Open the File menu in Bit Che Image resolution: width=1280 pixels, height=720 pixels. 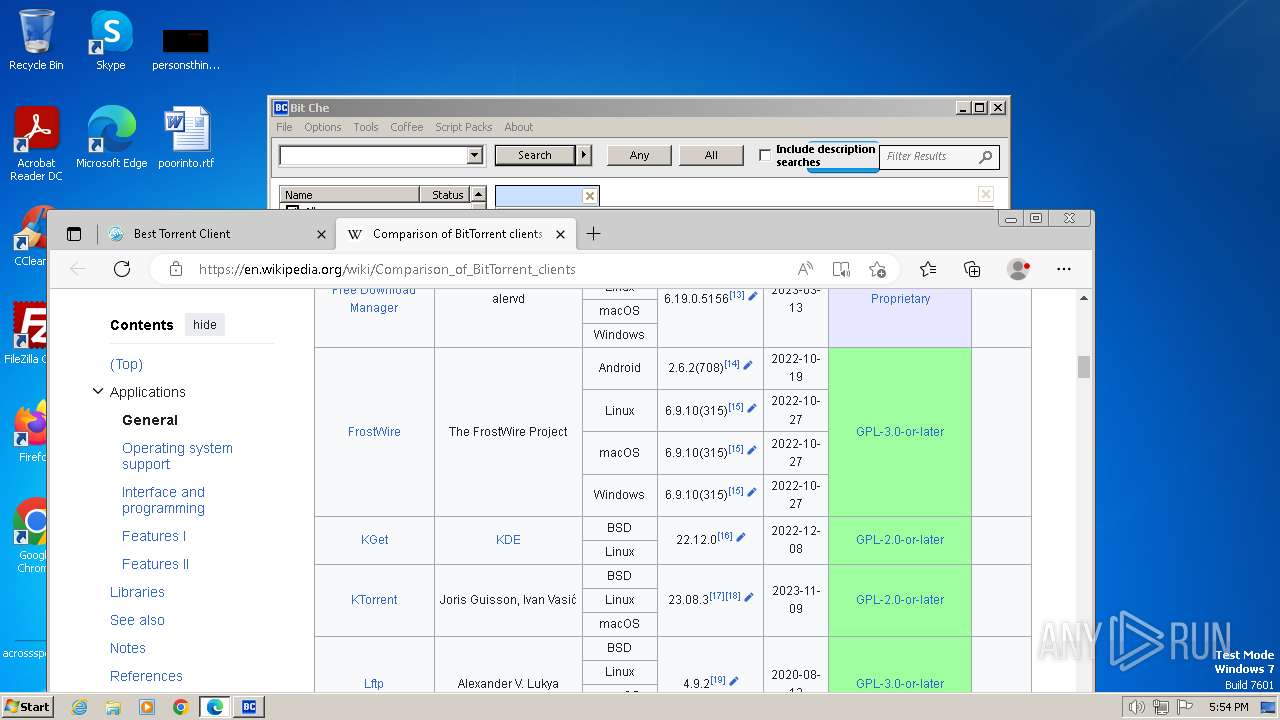coord(284,127)
